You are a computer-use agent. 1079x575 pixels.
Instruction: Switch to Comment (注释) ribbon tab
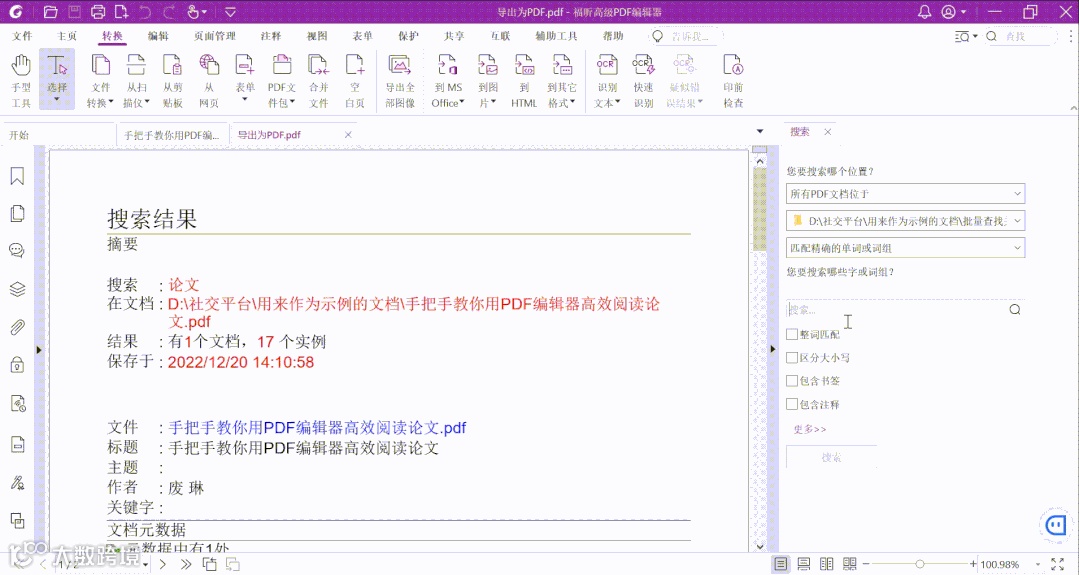click(x=270, y=36)
